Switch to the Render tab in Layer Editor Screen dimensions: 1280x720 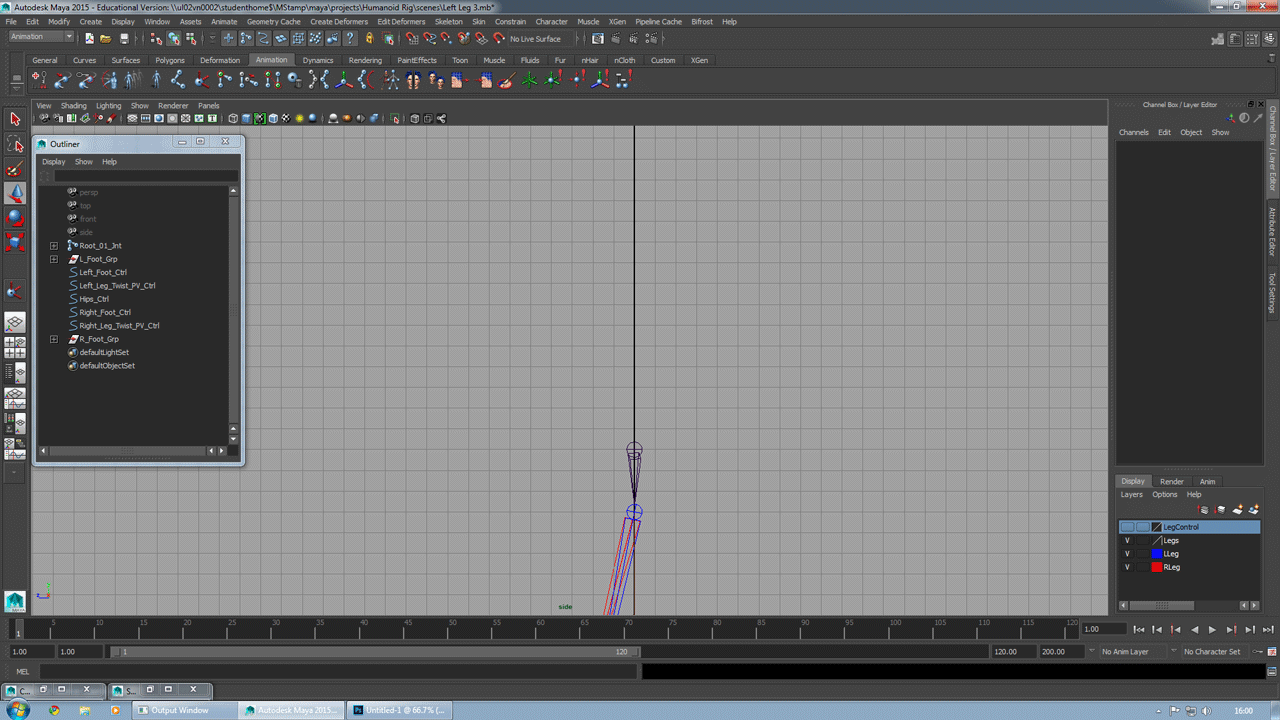(1171, 481)
